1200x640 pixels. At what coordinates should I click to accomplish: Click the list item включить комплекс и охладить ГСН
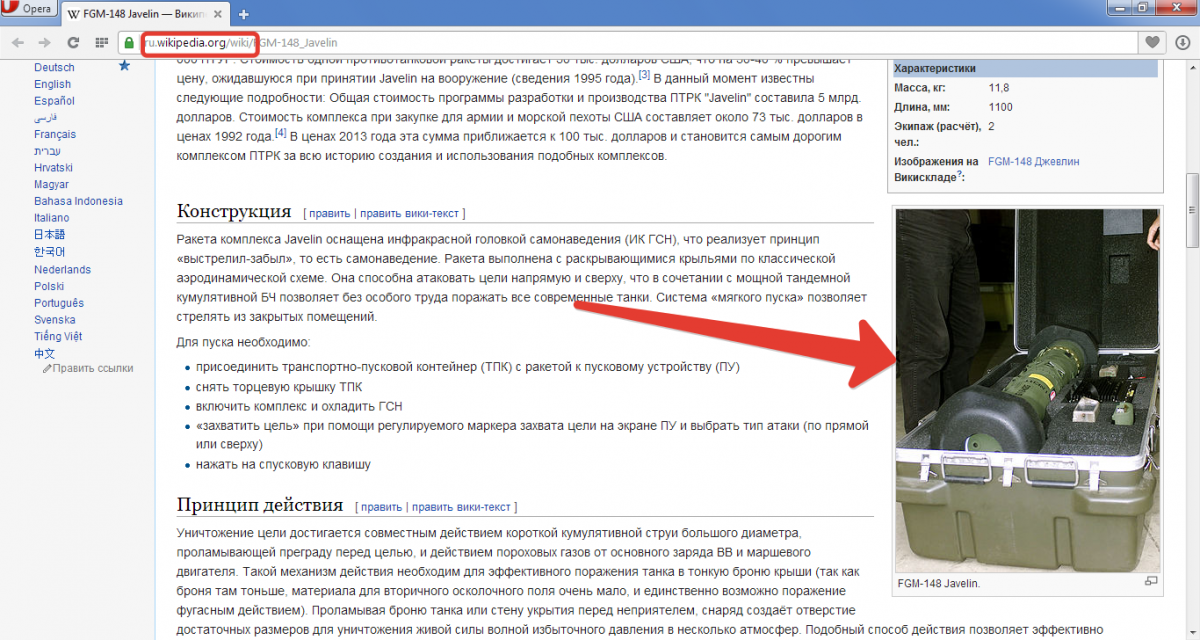[x=299, y=406]
